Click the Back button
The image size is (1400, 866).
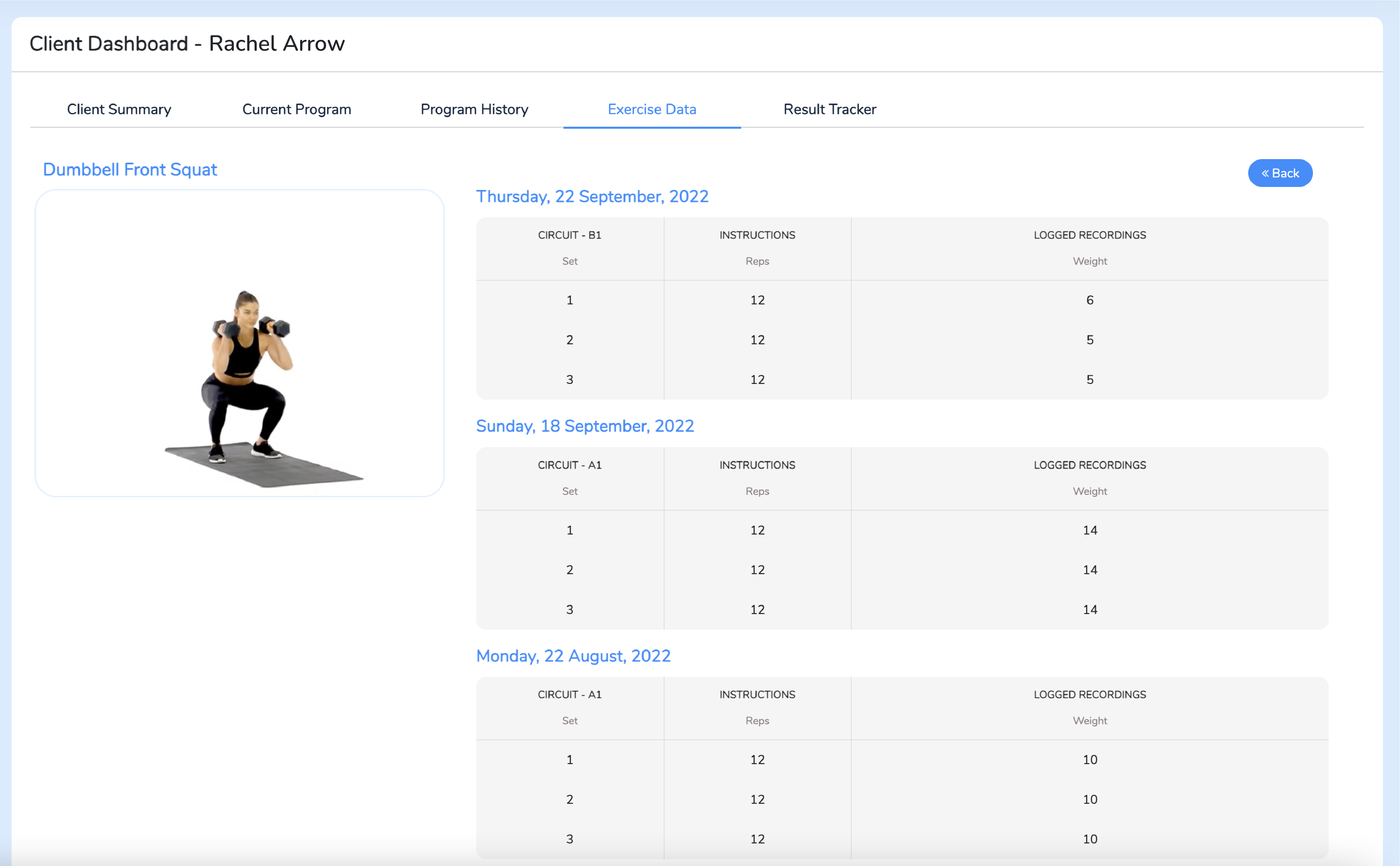1280,173
